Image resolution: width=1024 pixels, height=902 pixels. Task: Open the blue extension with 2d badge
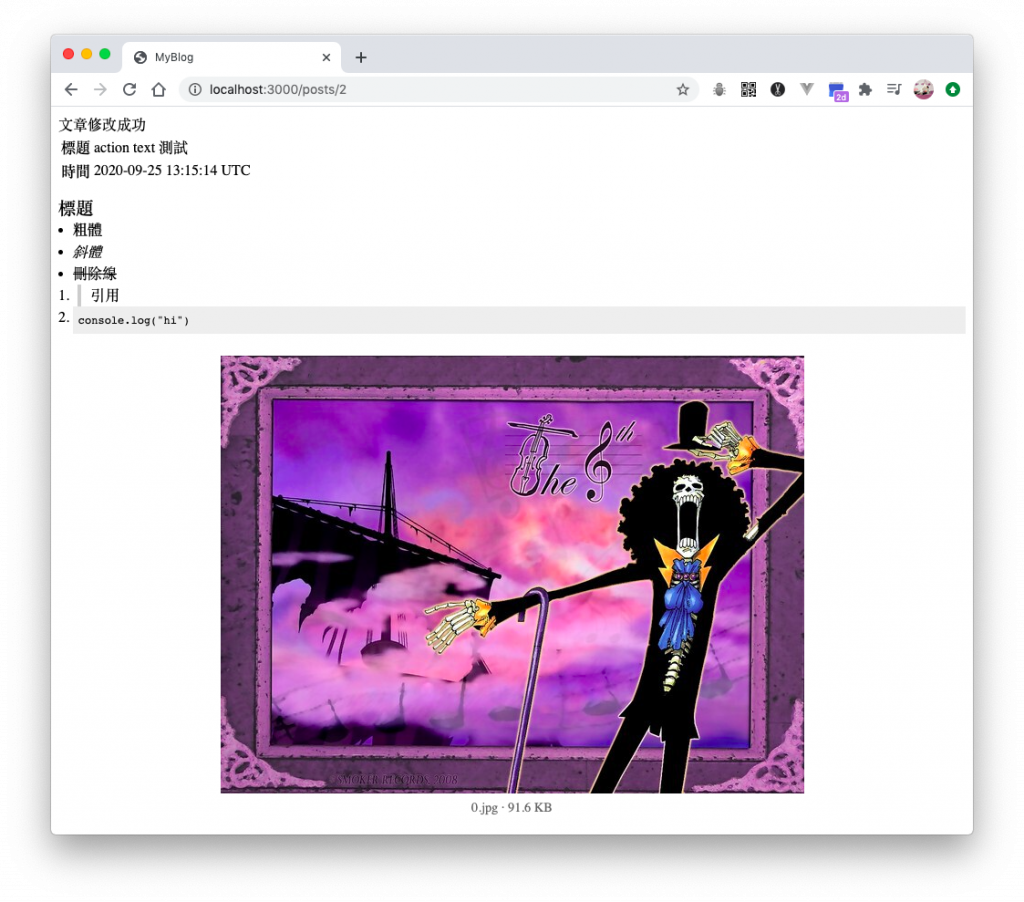(837, 91)
